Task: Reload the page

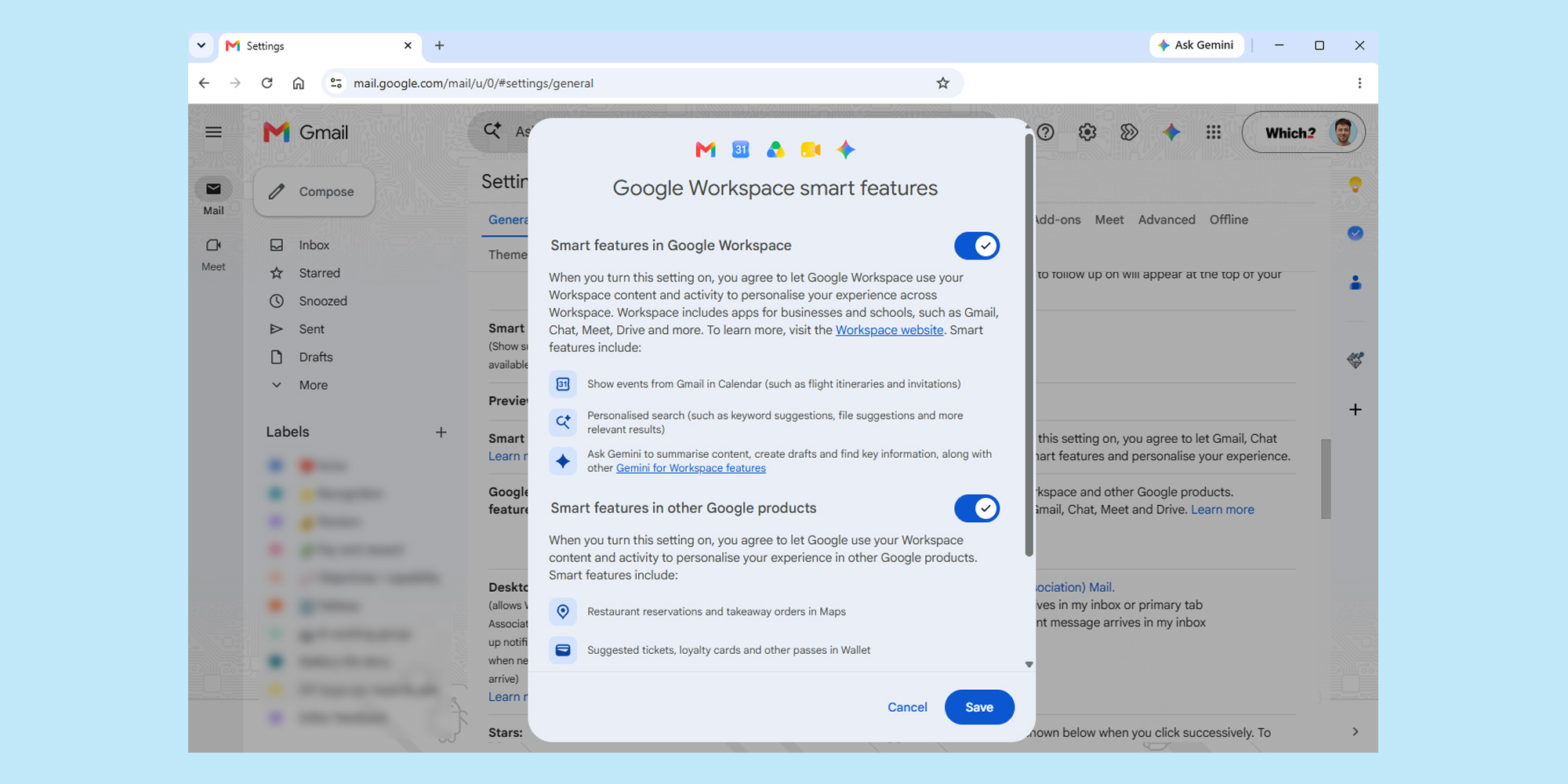Action: [x=267, y=83]
